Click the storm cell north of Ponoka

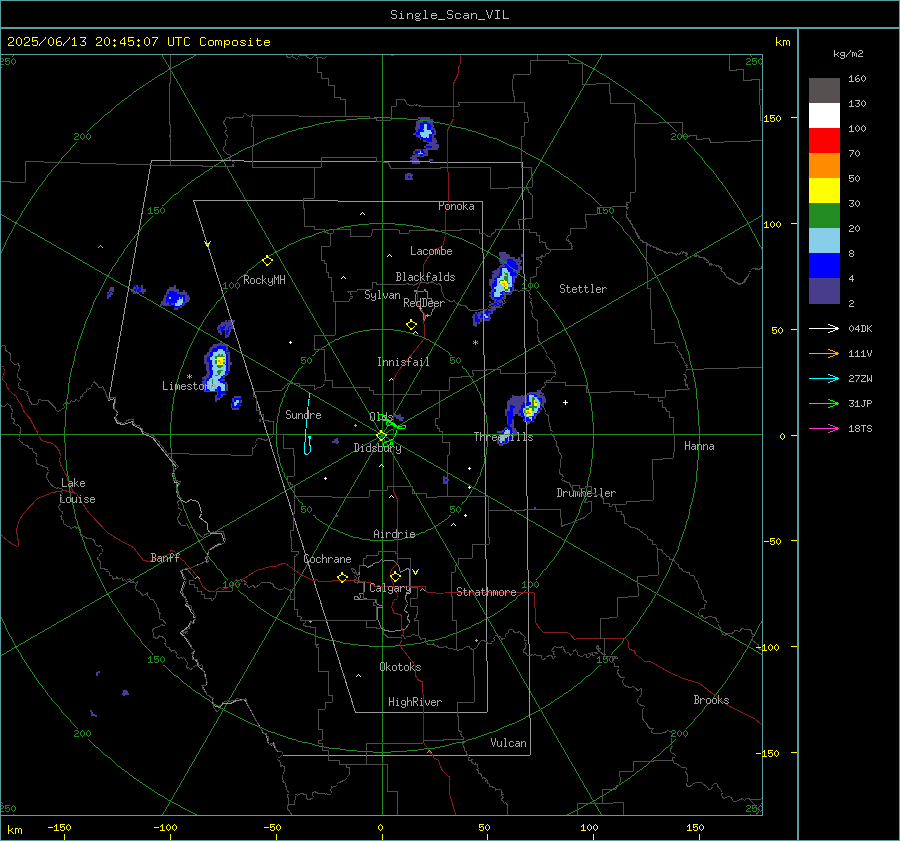point(425,134)
